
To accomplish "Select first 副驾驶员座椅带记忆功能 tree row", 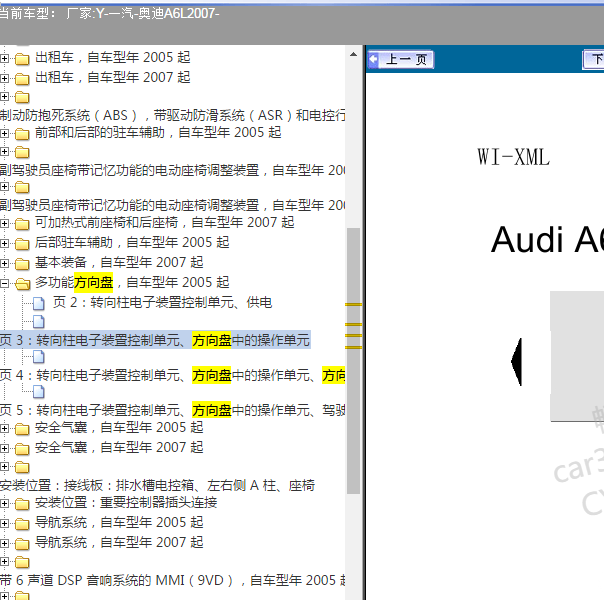I will 172,170.
